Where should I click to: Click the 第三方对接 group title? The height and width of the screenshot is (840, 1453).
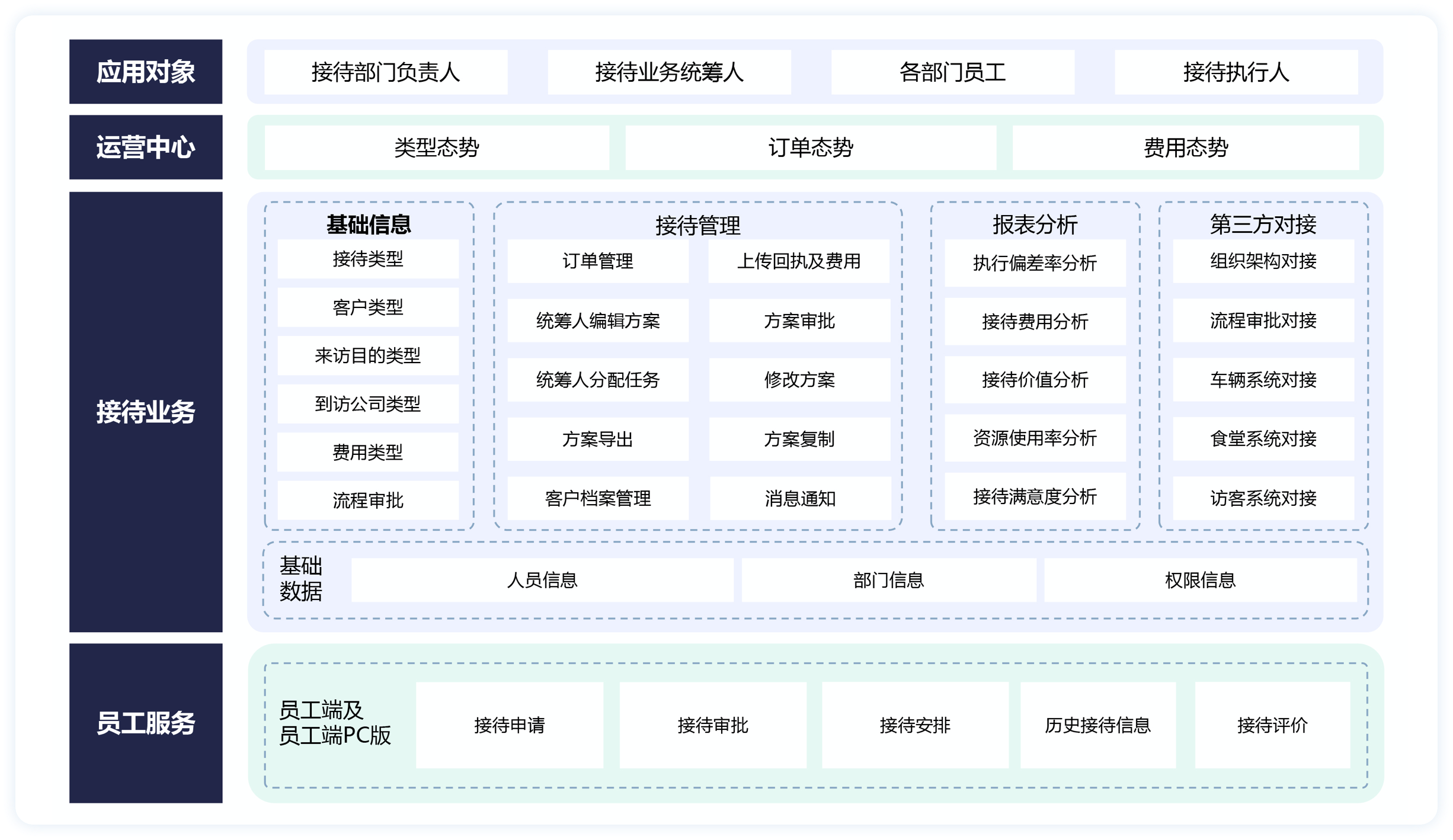(1263, 225)
